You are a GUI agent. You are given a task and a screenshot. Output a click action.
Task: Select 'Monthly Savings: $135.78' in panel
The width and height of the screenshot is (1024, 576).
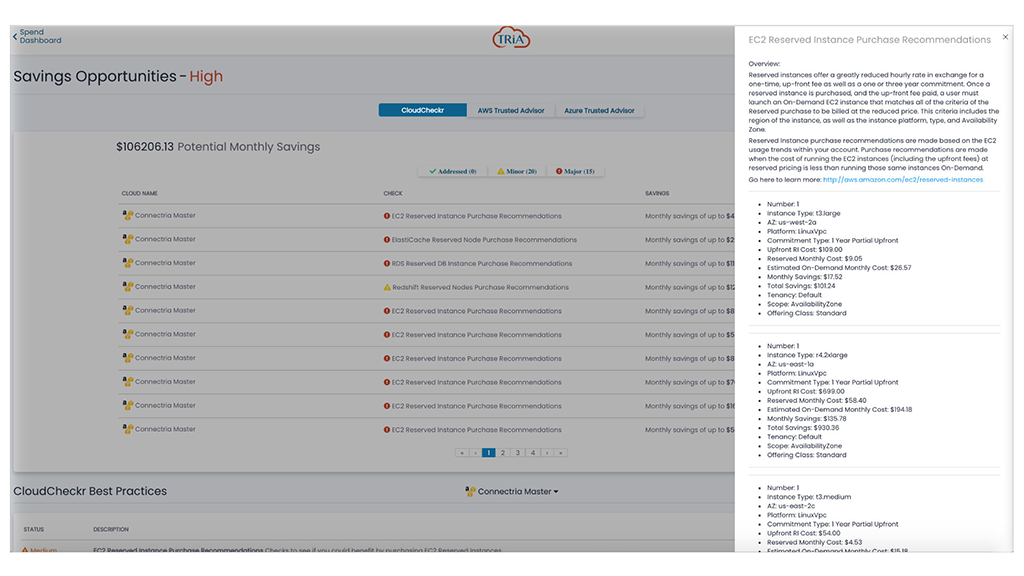[807, 419]
